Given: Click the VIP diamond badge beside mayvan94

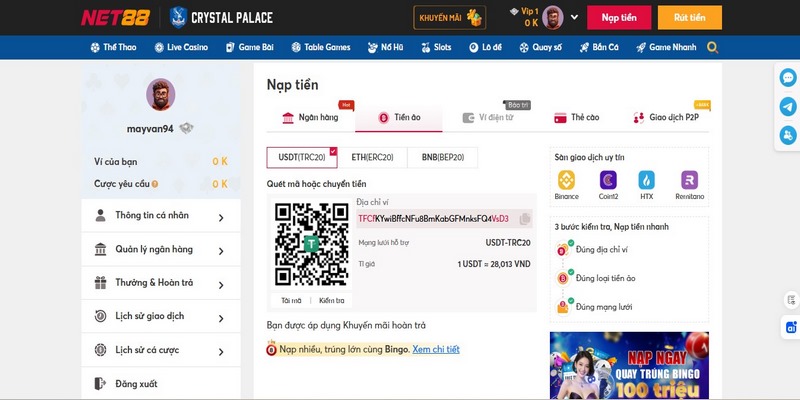Looking at the screenshot, I should [x=186, y=129].
